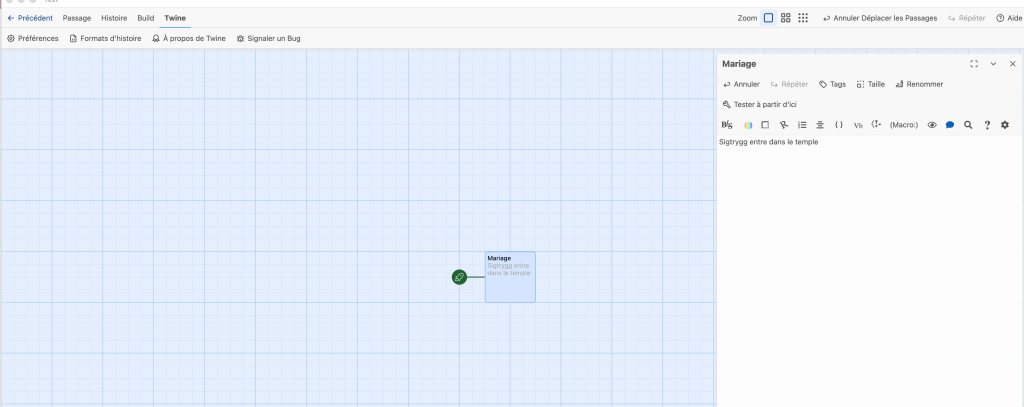The width and height of the screenshot is (1024, 407).
Task: Select the single-square zoom level
Action: pyautogui.click(x=769, y=18)
